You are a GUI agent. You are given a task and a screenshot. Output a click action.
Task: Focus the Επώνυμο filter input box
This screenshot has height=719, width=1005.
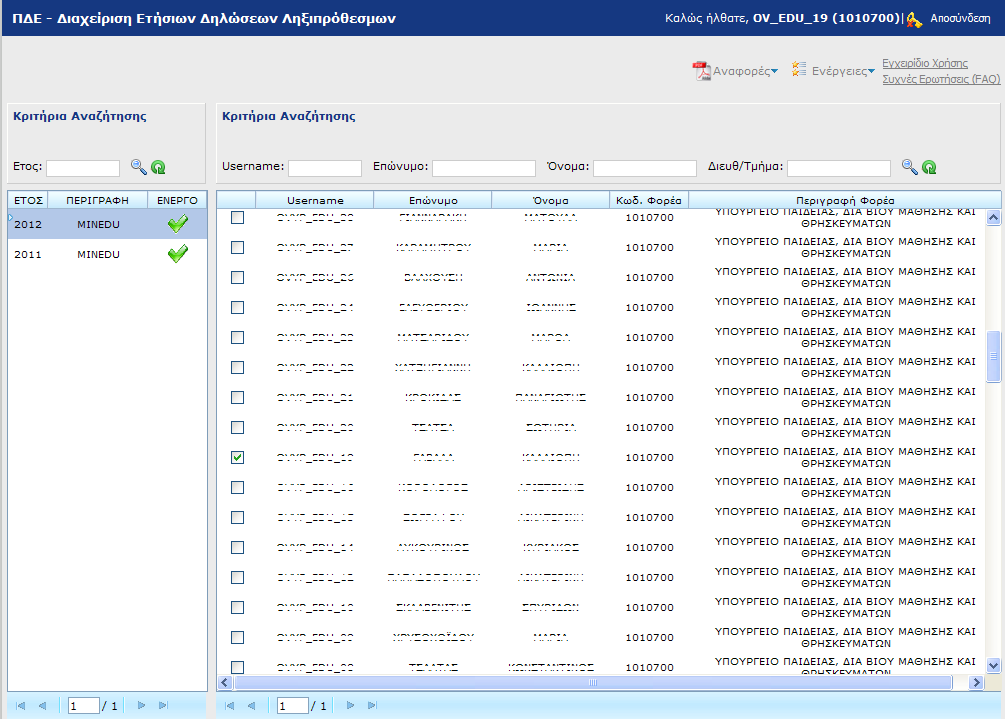click(x=484, y=168)
